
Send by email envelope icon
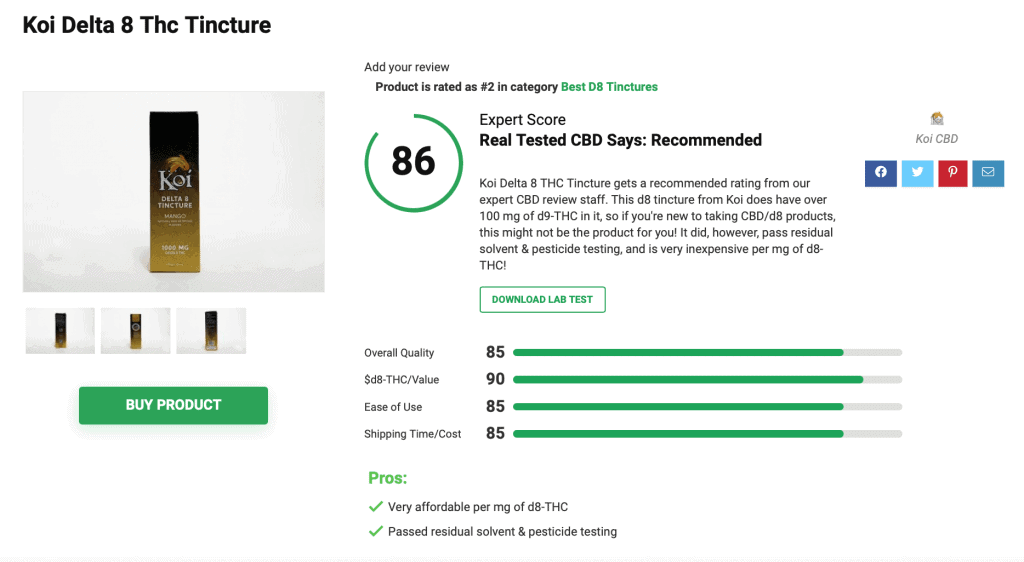point(987,174)
